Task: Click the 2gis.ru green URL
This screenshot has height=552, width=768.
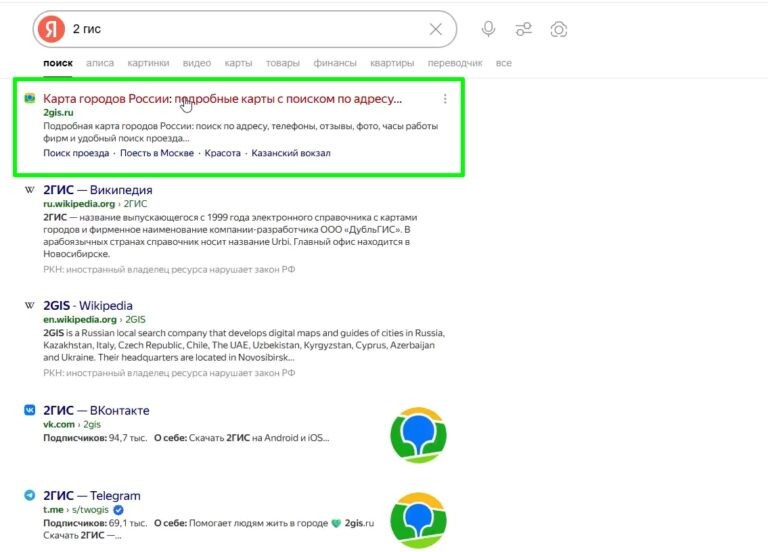Action: pos(58,112)
